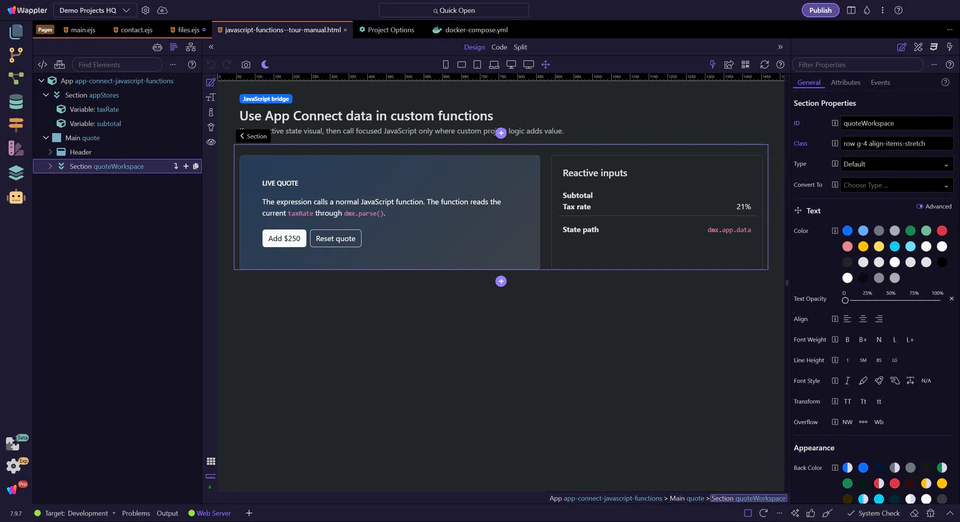Viewport: 960px width, 522px height.
Task: Toggle the grid overlay icon at canvas bottom
Action: [x=211, y=461]
